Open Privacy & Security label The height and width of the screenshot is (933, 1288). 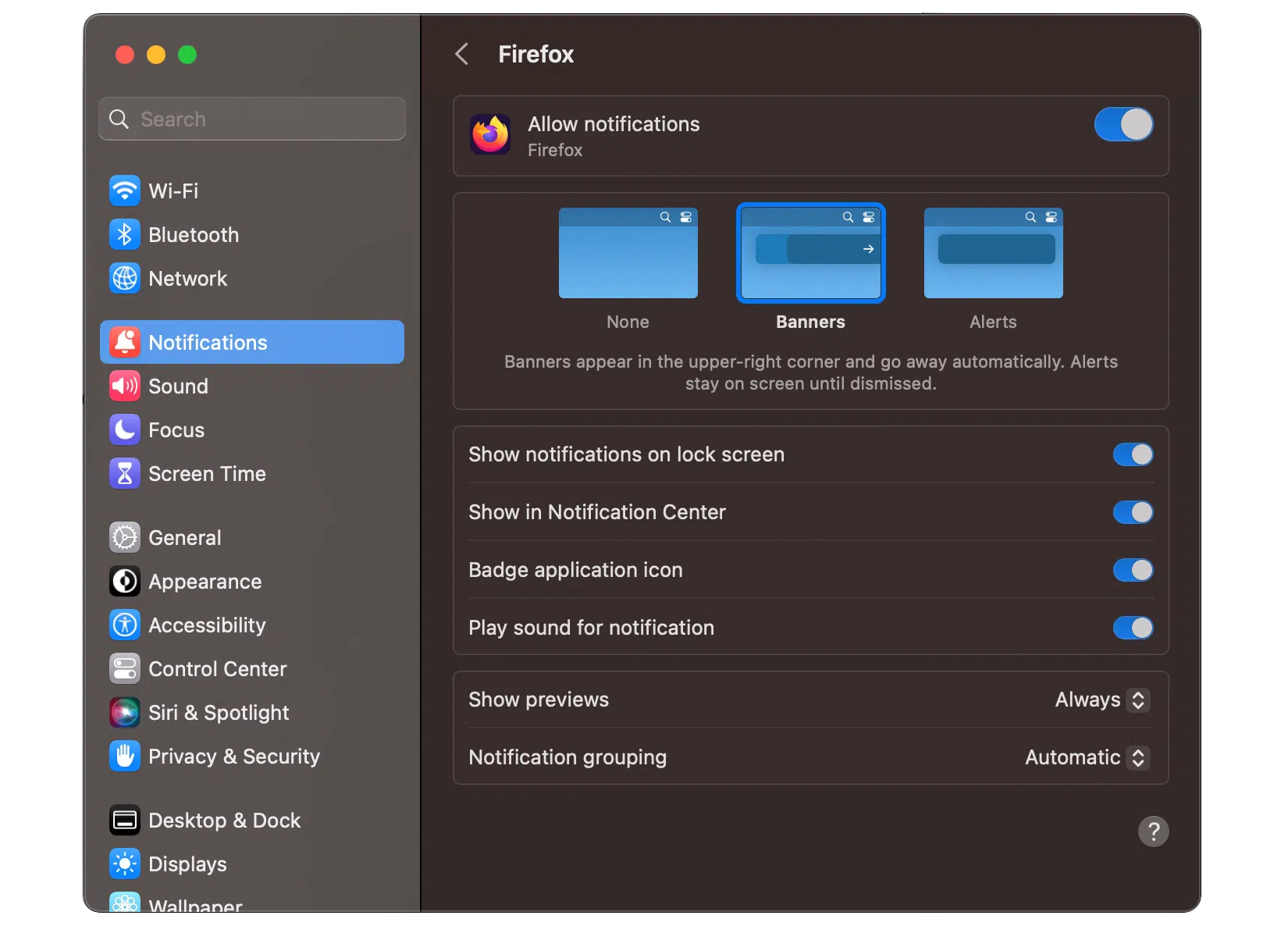point(234,757)
